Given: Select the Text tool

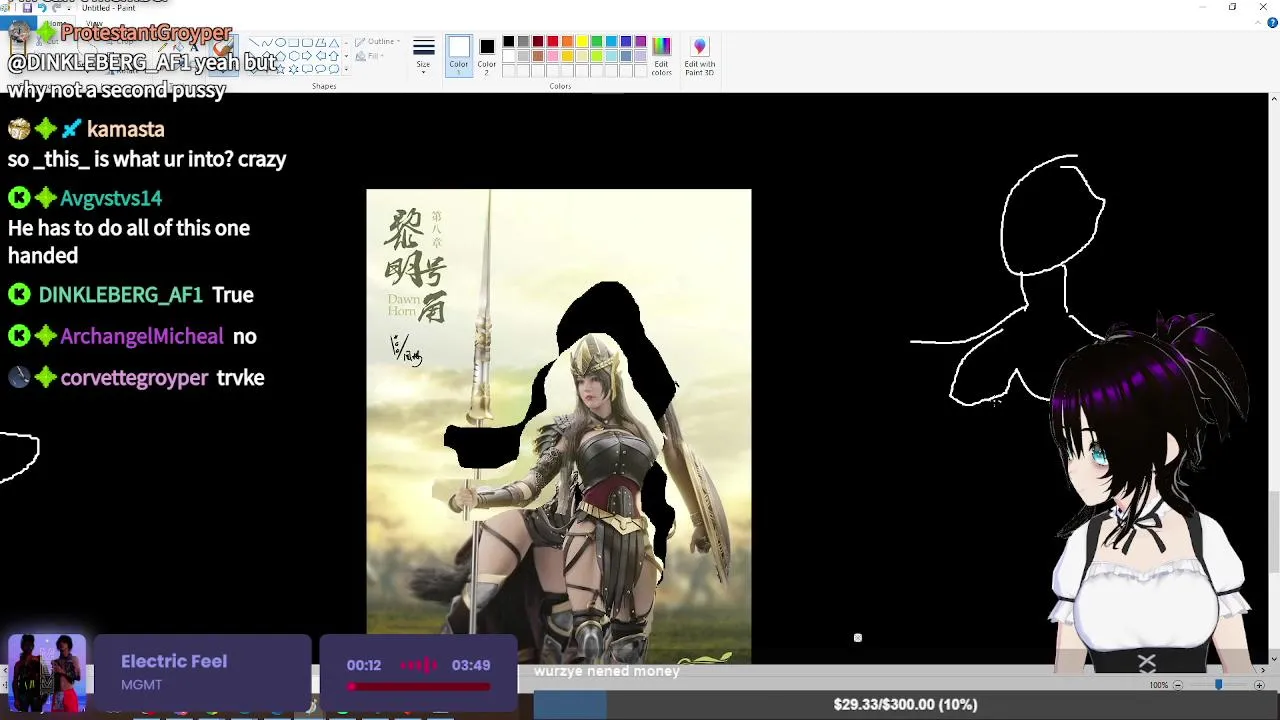Looking at the screenshot, I should click(194, 48).
